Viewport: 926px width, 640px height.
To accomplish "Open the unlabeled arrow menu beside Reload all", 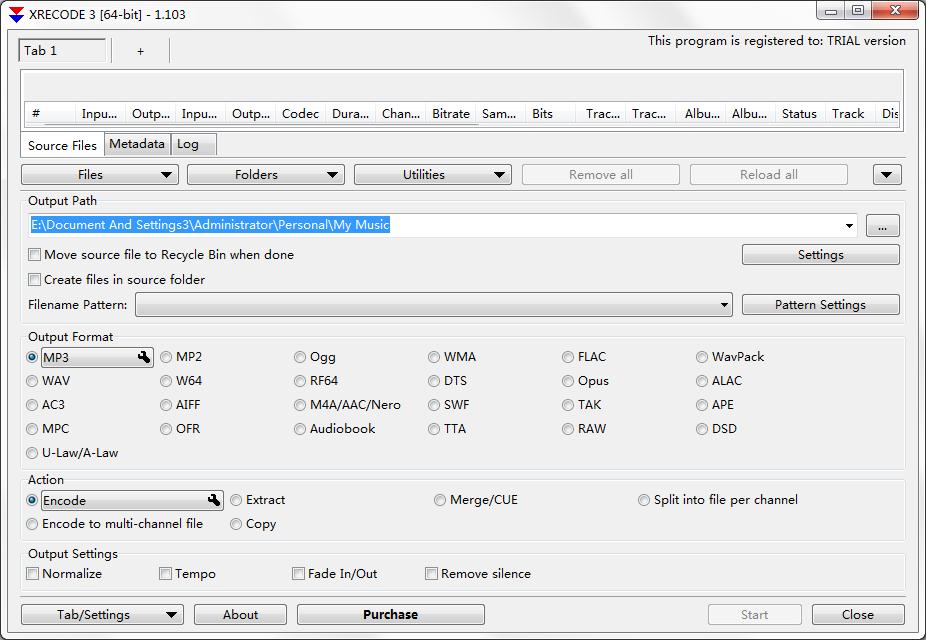I will [x=886, y=175].
